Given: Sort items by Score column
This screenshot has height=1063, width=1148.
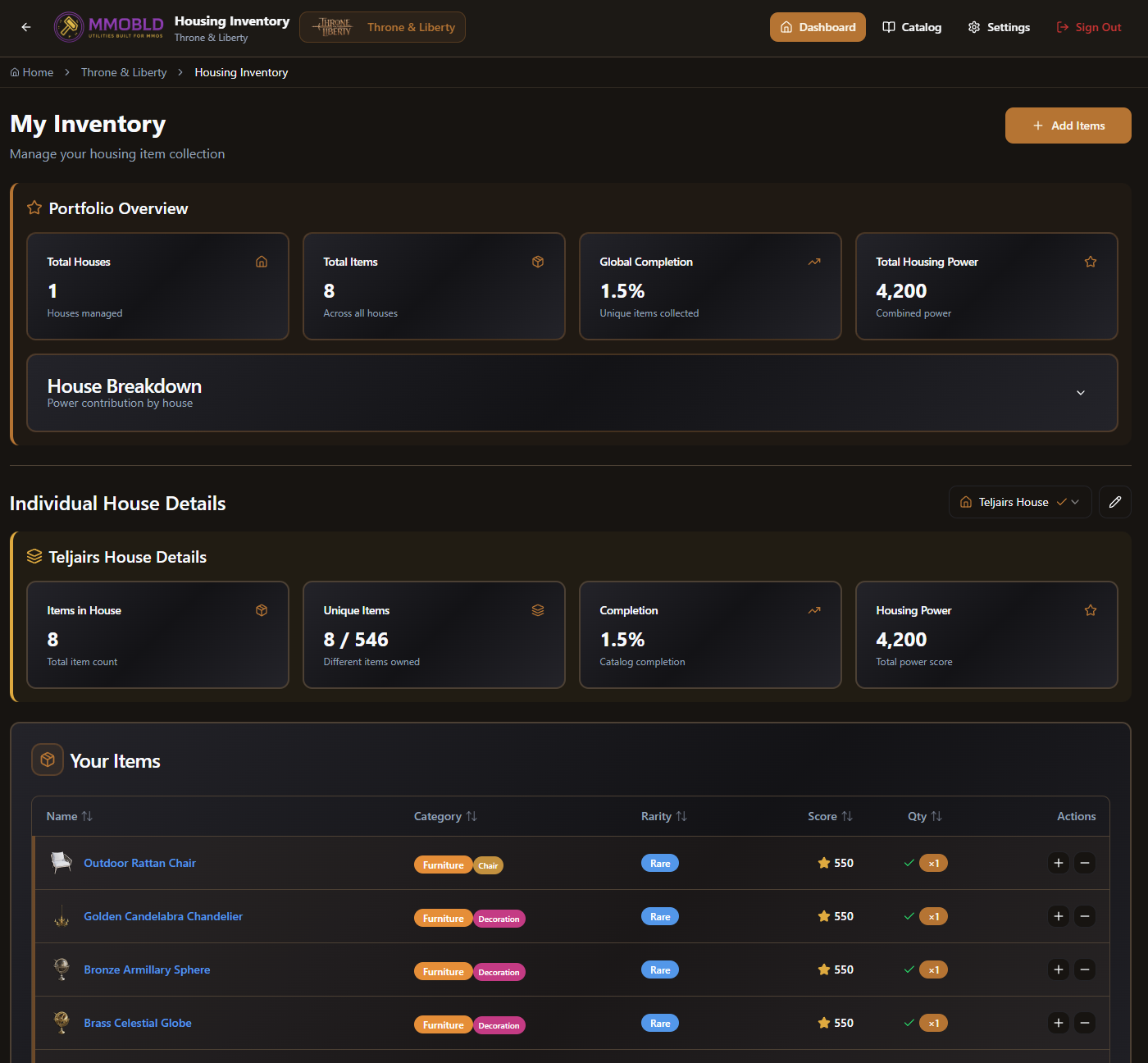Looking at the screenshot, I should (830, 816).
